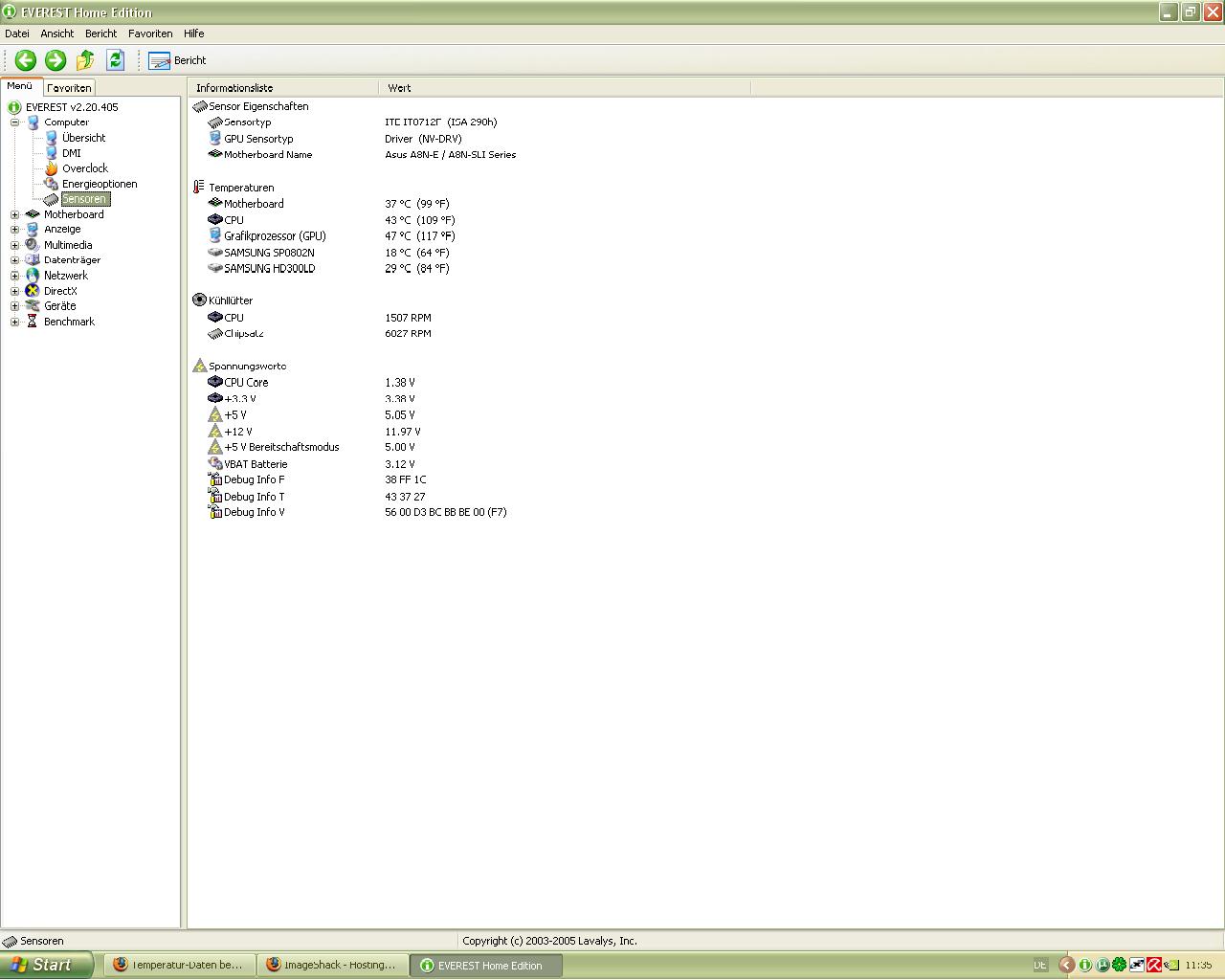Screen dimensions: 1225x980
Task: Click the Refresh toolbar icon
Action: (x=115, y=60)
